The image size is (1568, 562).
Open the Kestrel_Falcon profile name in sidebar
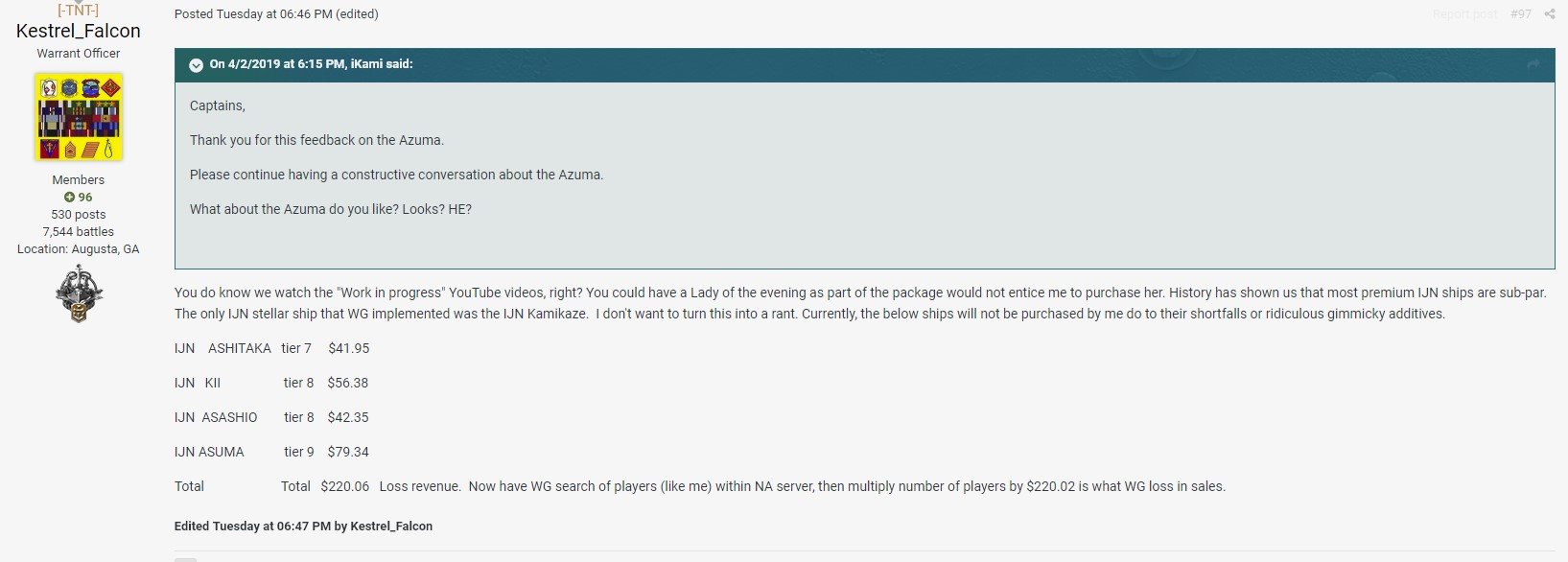[x=79, y=31]
